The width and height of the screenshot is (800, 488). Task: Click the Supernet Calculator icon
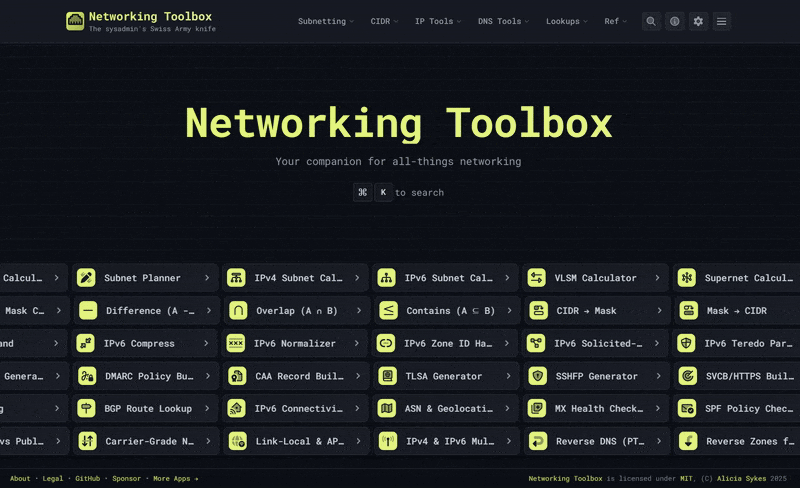click(687, 278)
